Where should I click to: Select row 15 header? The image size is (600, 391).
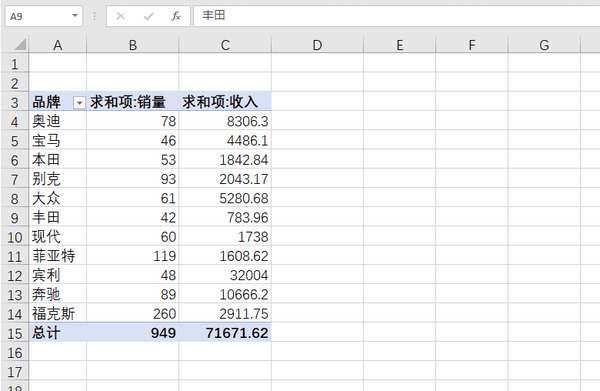15,333
